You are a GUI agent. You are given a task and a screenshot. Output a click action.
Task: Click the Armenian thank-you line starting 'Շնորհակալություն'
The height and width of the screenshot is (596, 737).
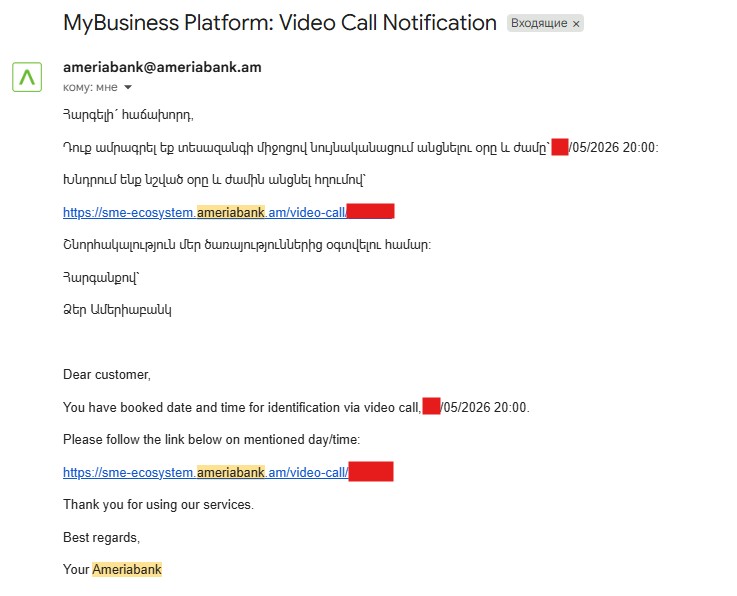click(x=247, y=245)
